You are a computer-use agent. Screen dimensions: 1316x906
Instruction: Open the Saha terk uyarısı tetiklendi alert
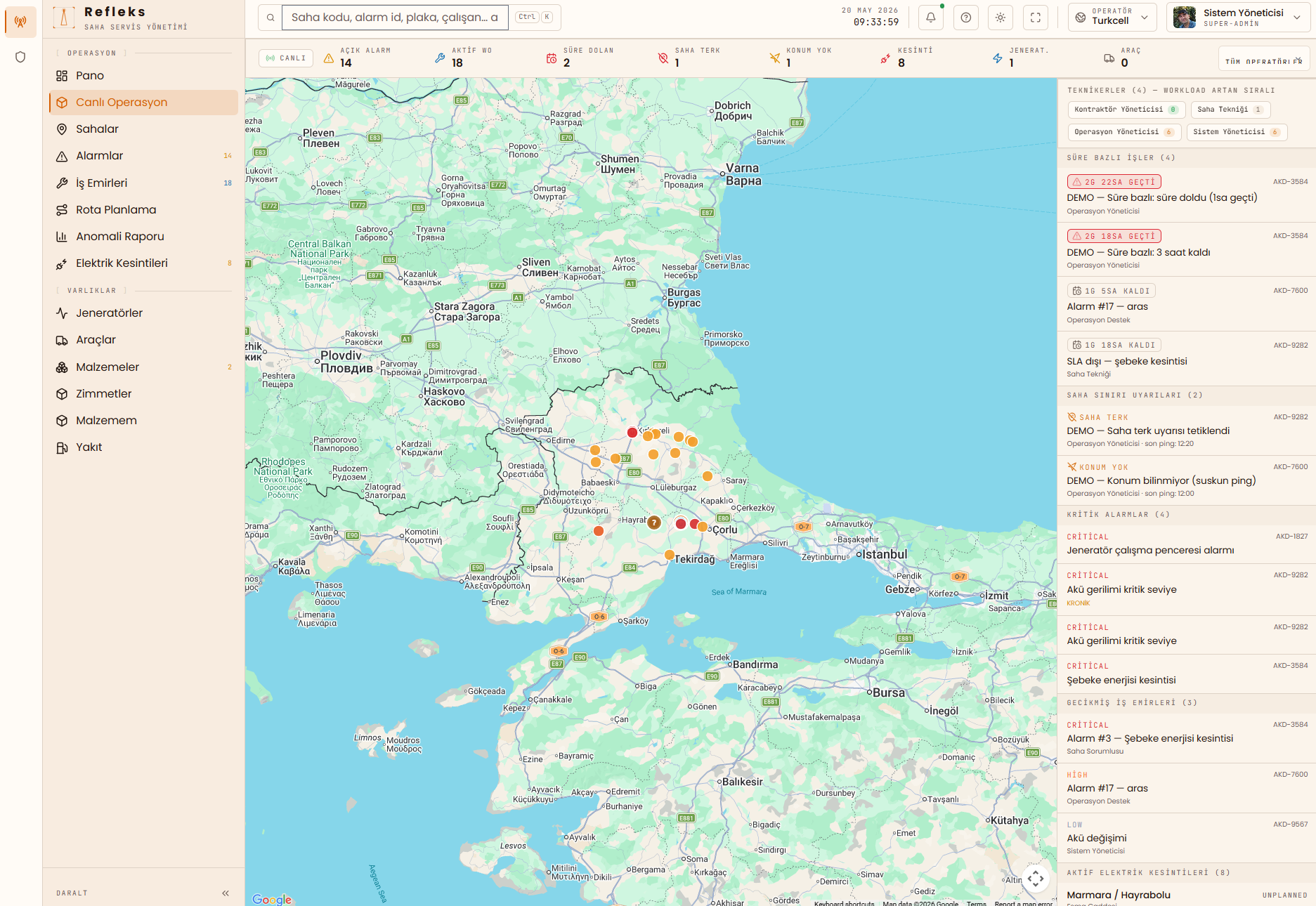tap(1187, 430)
